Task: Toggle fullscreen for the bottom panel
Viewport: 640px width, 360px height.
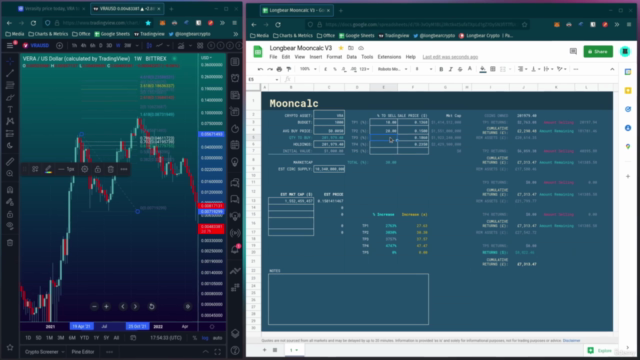Action: pyautogui.click(x=218, y=352)
